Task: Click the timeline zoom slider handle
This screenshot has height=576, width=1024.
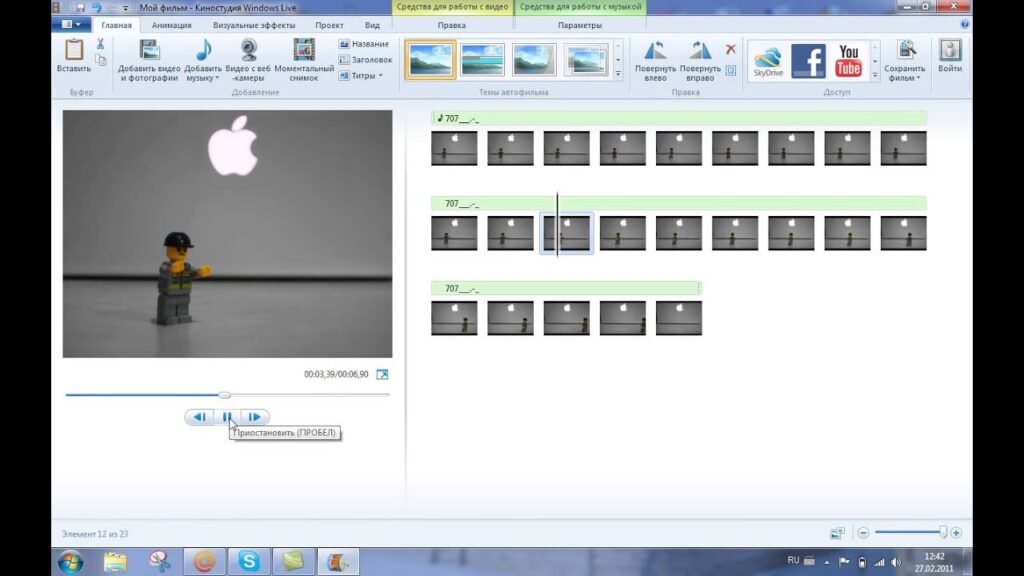Action: tap(942, 533)
